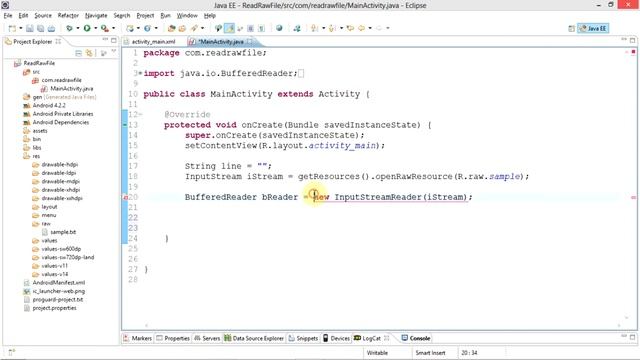This screenshot has height=360, width=640.
Task: Minimize the Project Explorer panel
Action: [105, 40]
